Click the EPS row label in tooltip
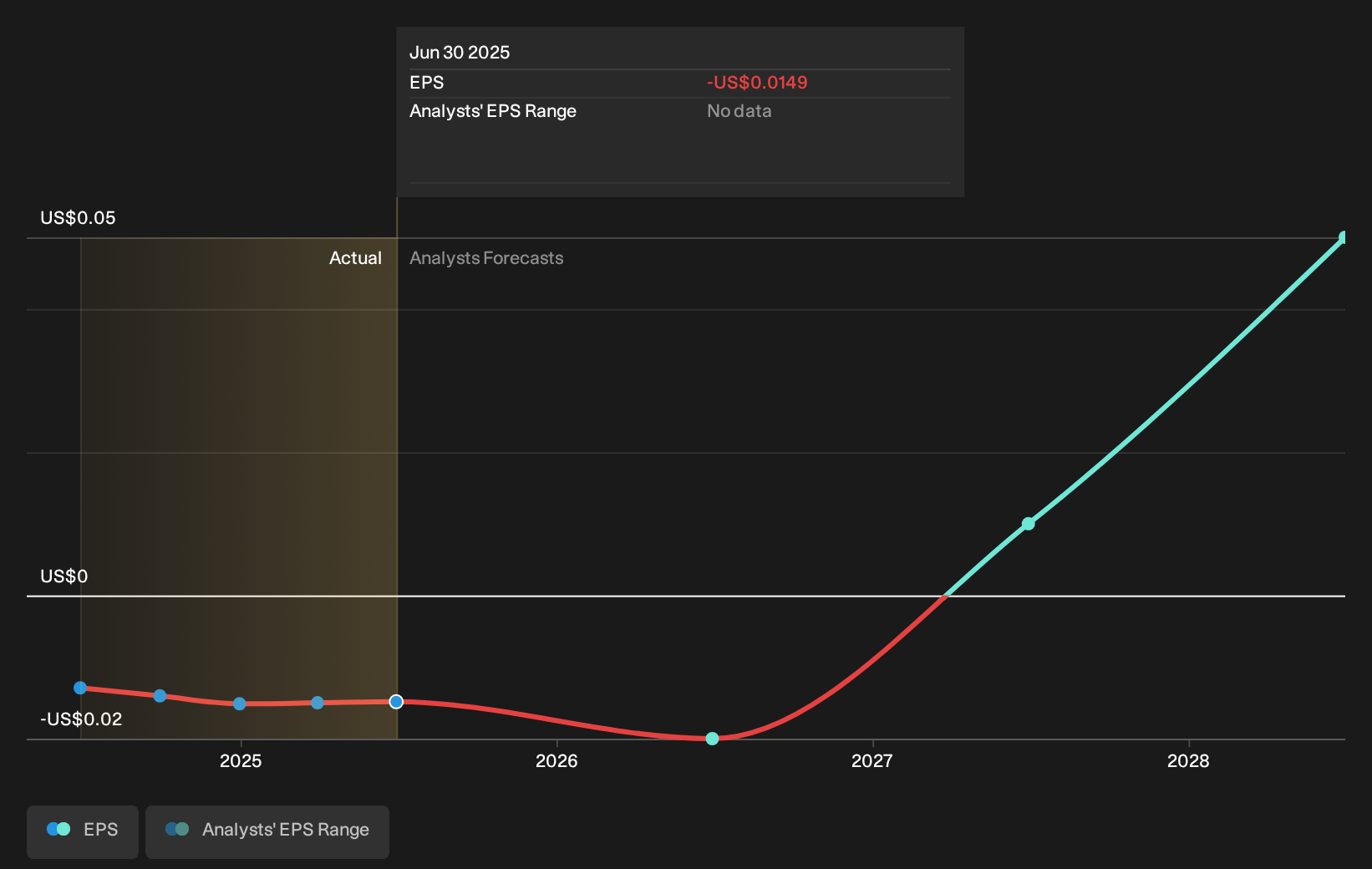Viewport: 1372px width, 869px height. point(426,83)
